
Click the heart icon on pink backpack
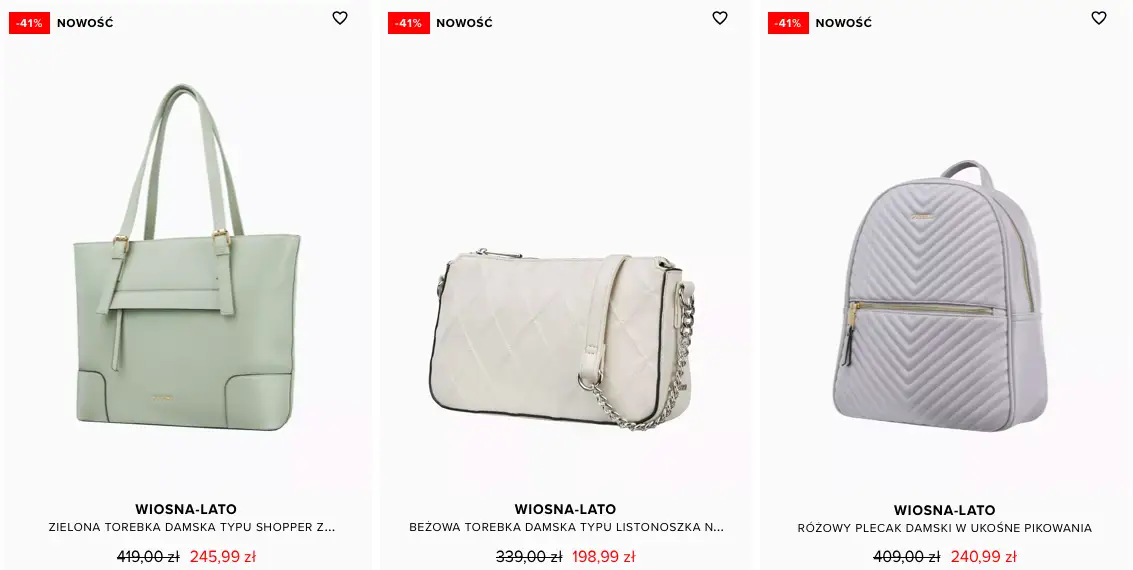[1098, 18]
